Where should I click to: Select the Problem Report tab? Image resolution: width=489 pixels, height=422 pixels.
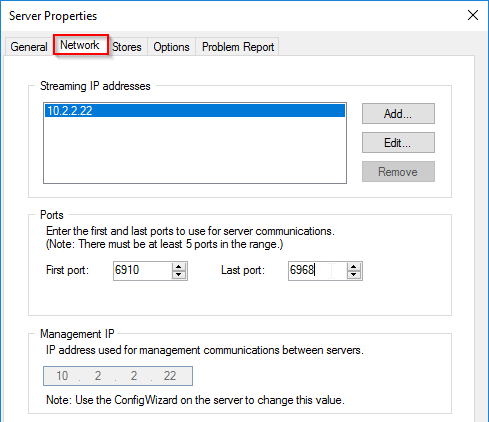[238, 47]
